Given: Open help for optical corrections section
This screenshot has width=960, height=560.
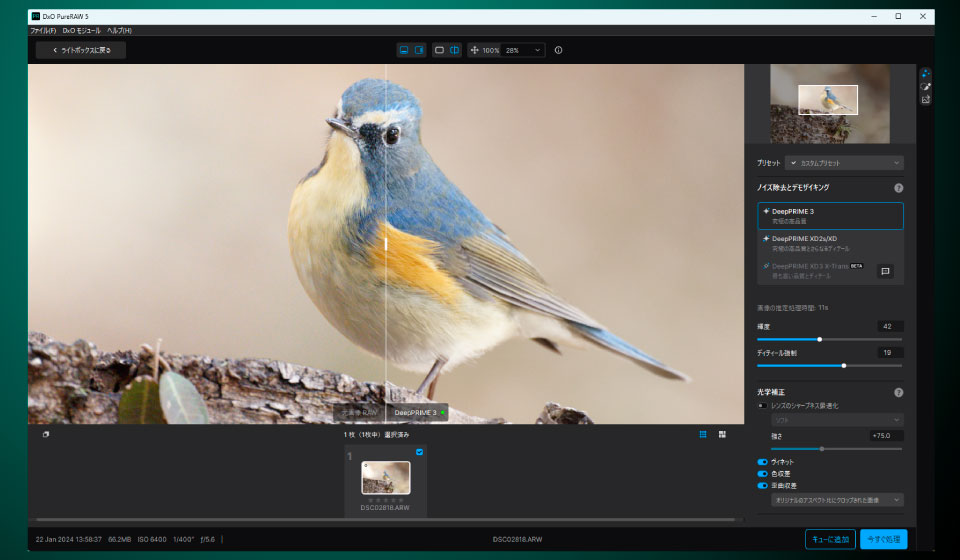Looking at the screenshot, I should pyautogui.click(x=898, y=393).
